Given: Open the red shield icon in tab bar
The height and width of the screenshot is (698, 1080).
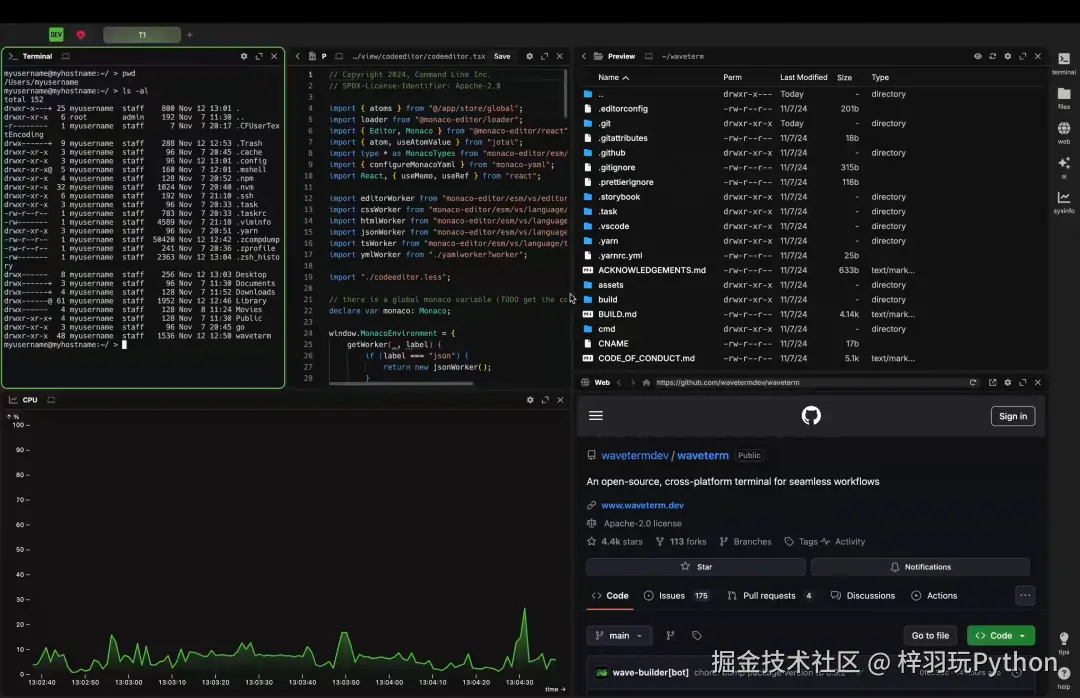Looking at the screenshot, I should [81, 34].
